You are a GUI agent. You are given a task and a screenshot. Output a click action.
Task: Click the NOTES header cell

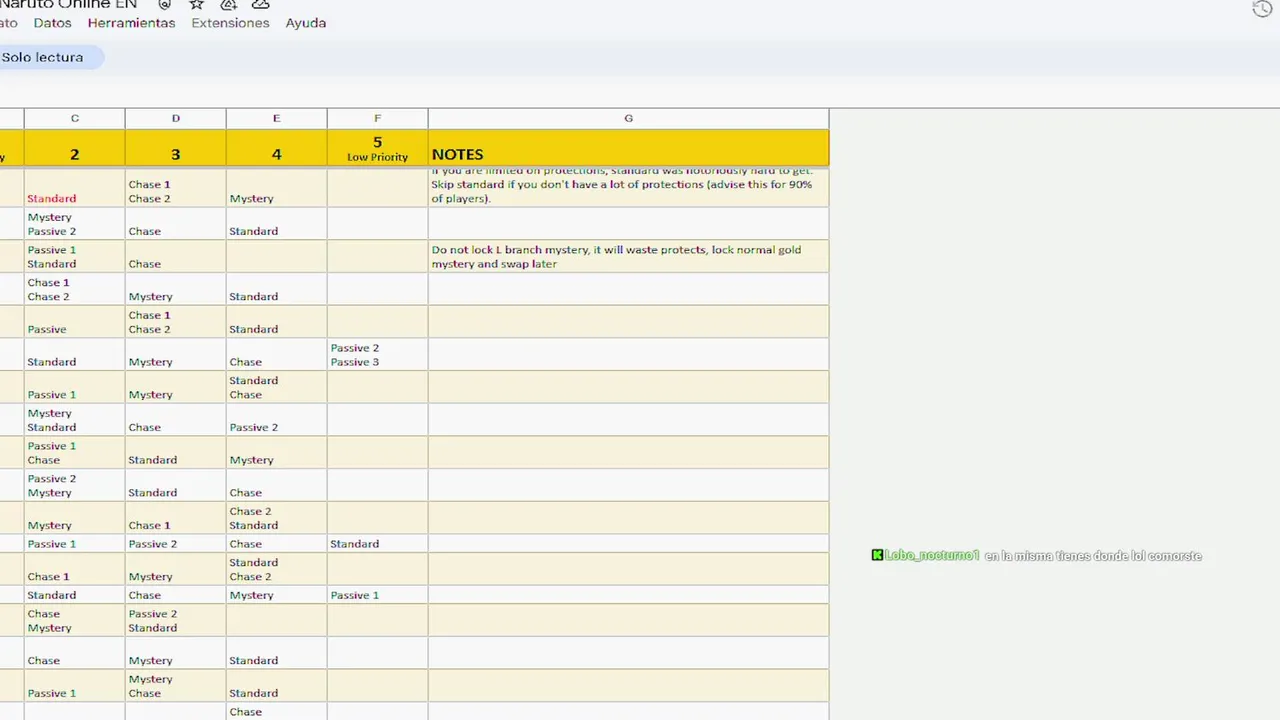[629, 148]
